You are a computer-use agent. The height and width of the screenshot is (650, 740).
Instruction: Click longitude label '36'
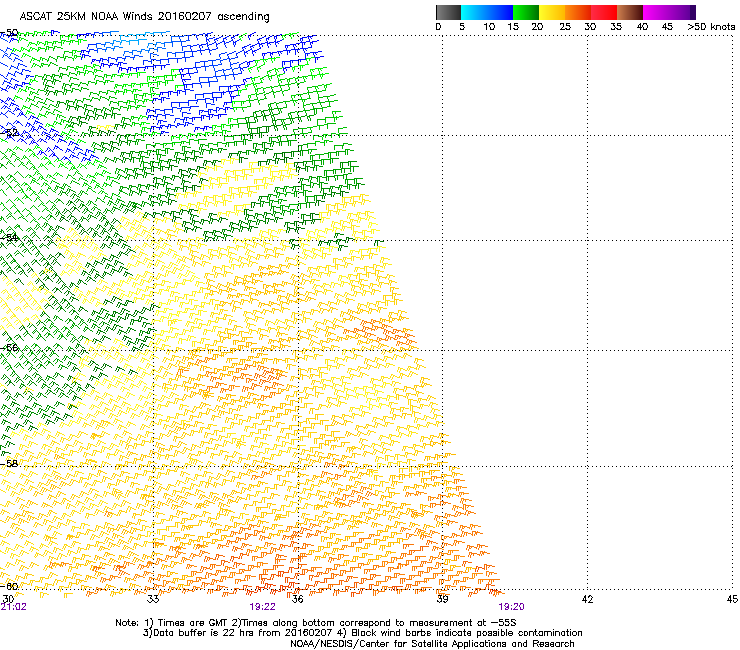click(x=297, y=599)
